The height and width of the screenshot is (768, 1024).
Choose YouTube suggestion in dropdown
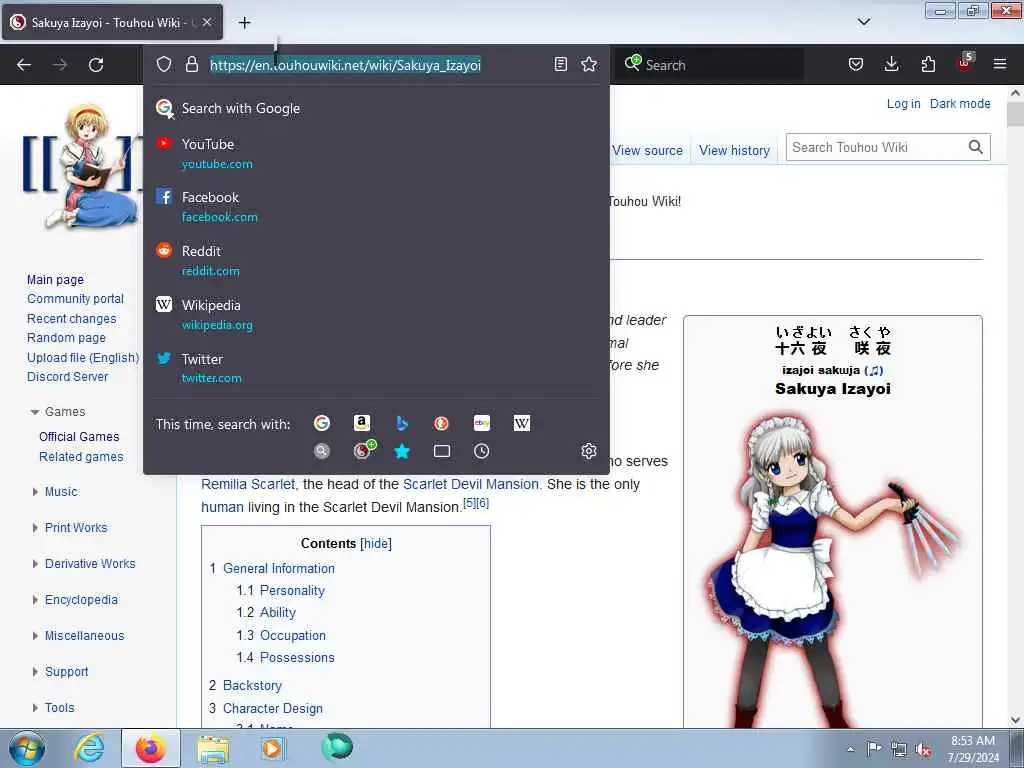(376, 153)
